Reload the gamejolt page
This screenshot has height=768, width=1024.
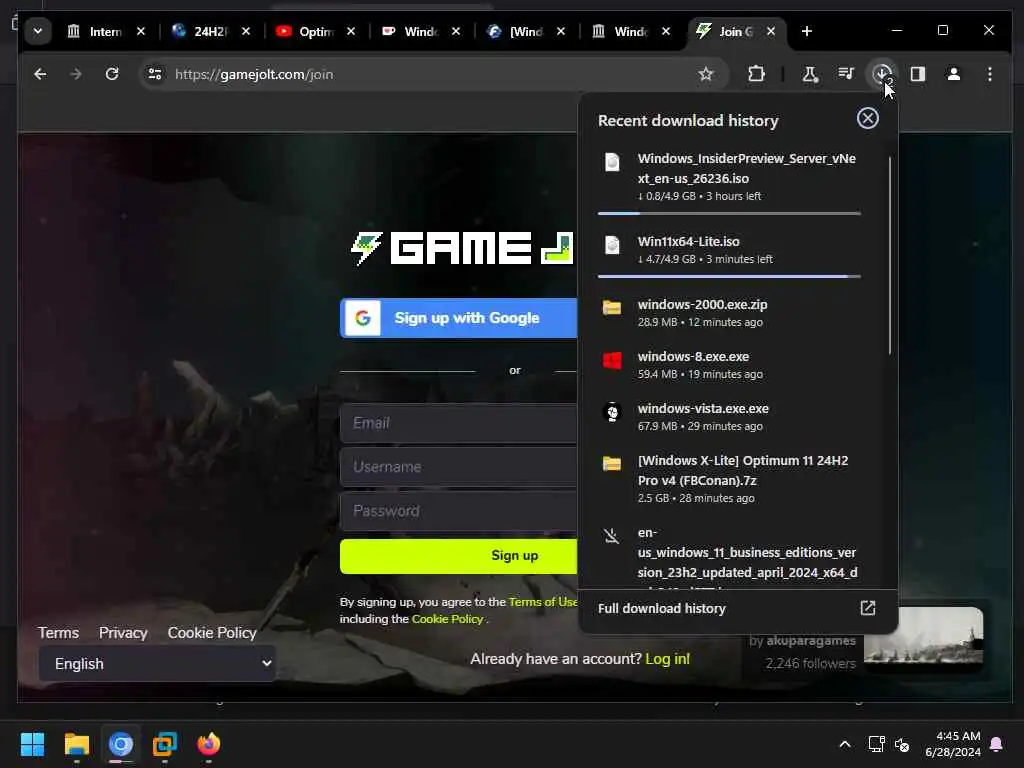[112, 74]
